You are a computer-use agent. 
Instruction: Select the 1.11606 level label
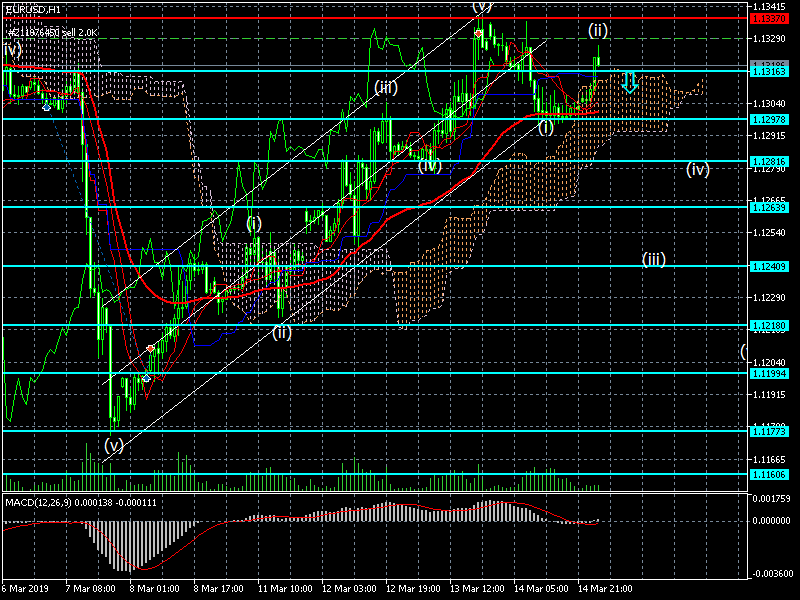(x=770, y=474)
